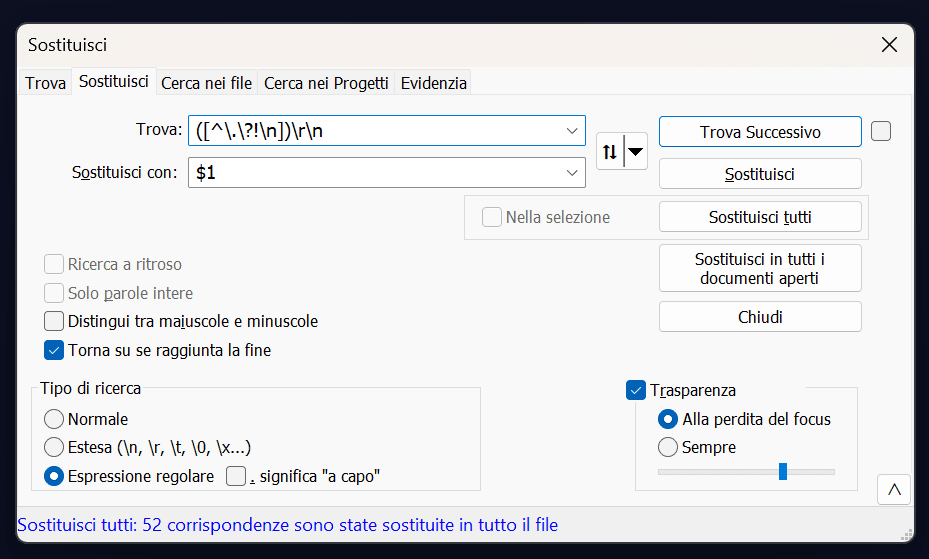Enable Distingui tra maiuscole e minuscole

click(54, 321)
